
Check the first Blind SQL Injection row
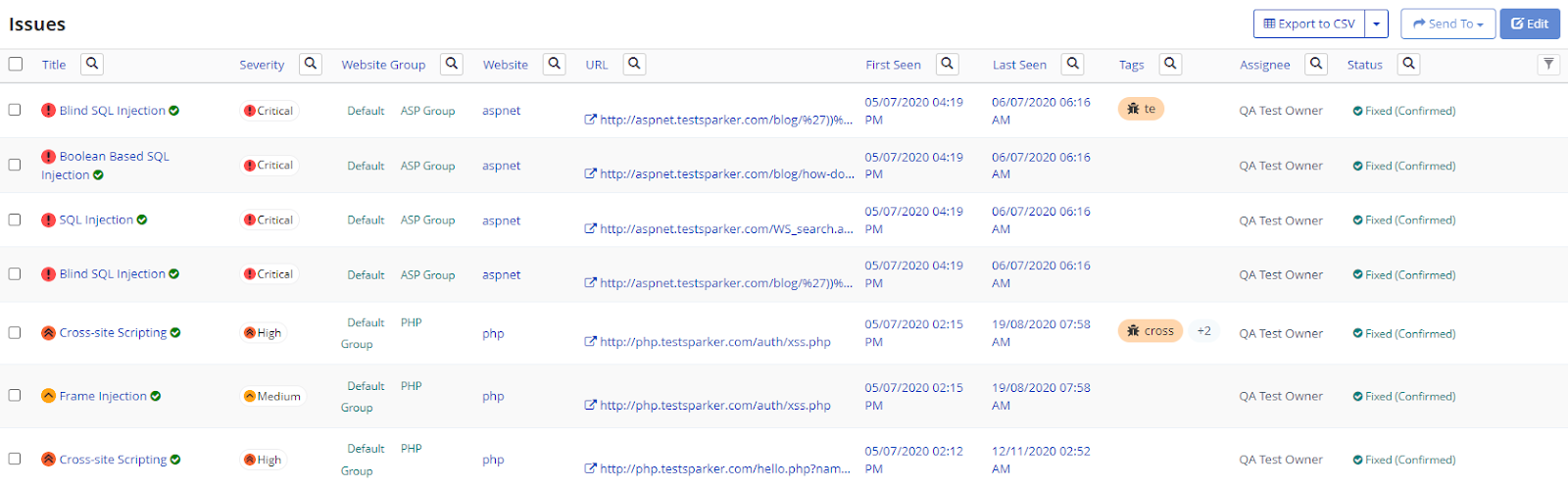click(15, 110)
